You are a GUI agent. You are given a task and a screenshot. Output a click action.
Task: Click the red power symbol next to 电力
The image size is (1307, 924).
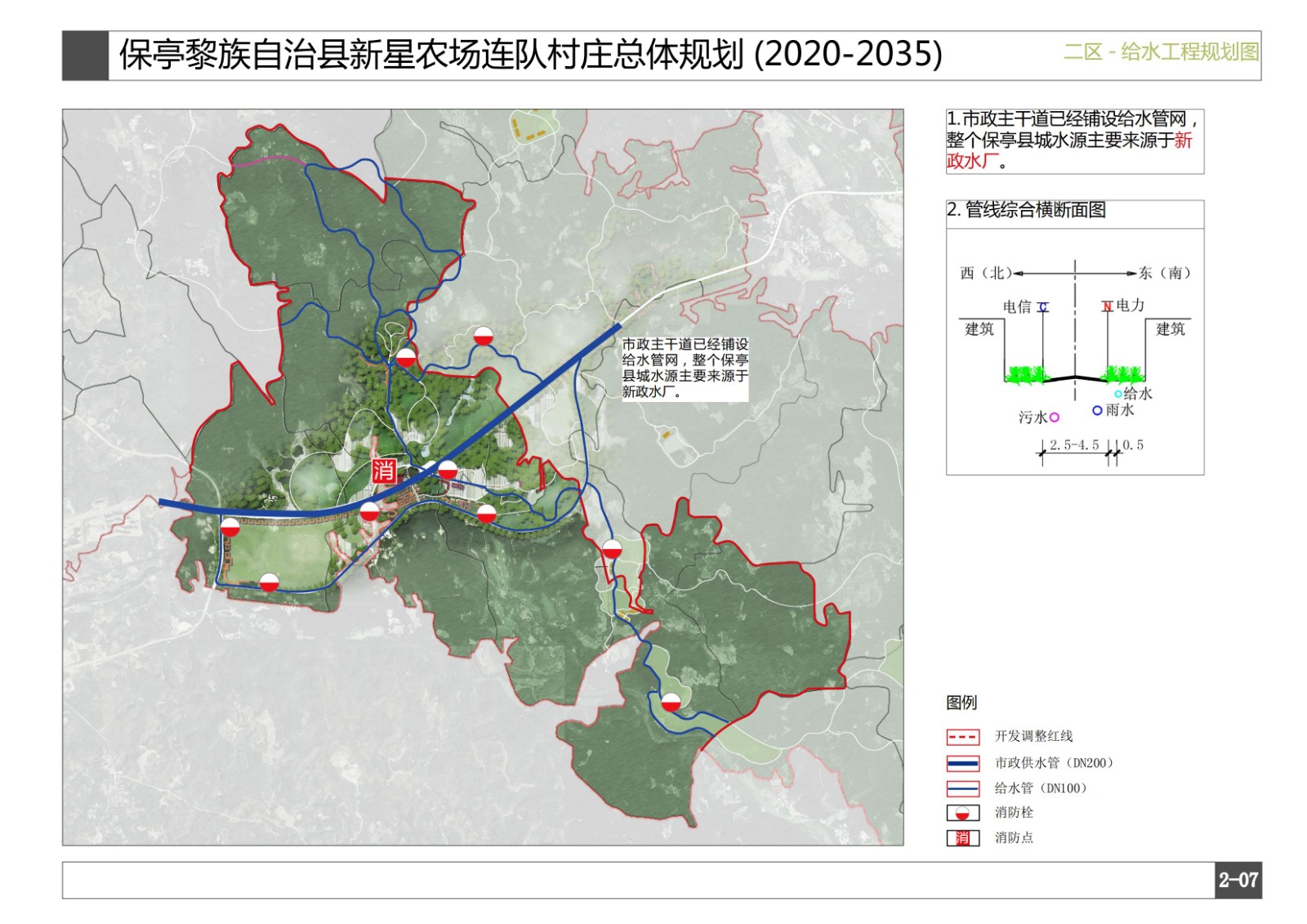[x=1107, y=306]
